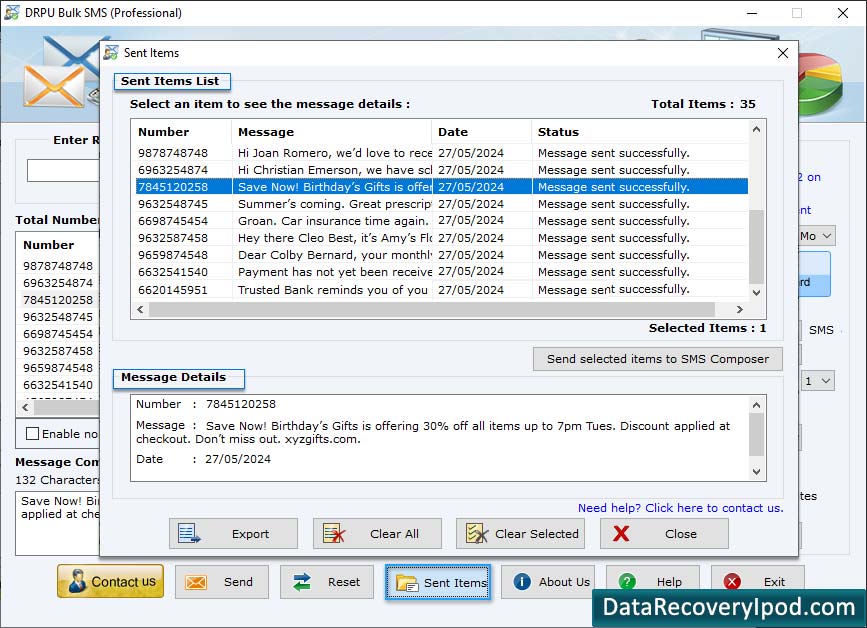Image resolution: width=867 pixels, height=628 pixels.
Task: Click number 6620145951 in sent list
Action: point(173,290)
